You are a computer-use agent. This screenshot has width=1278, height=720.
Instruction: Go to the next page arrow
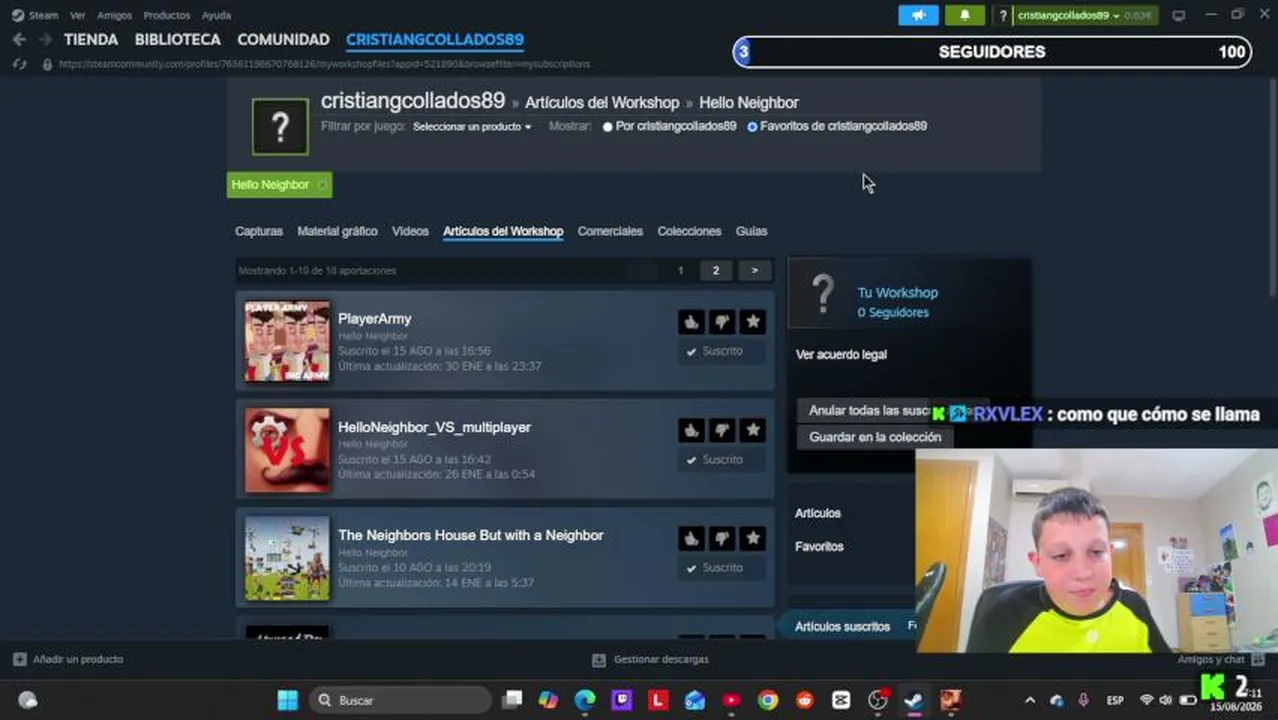point(754,270)
